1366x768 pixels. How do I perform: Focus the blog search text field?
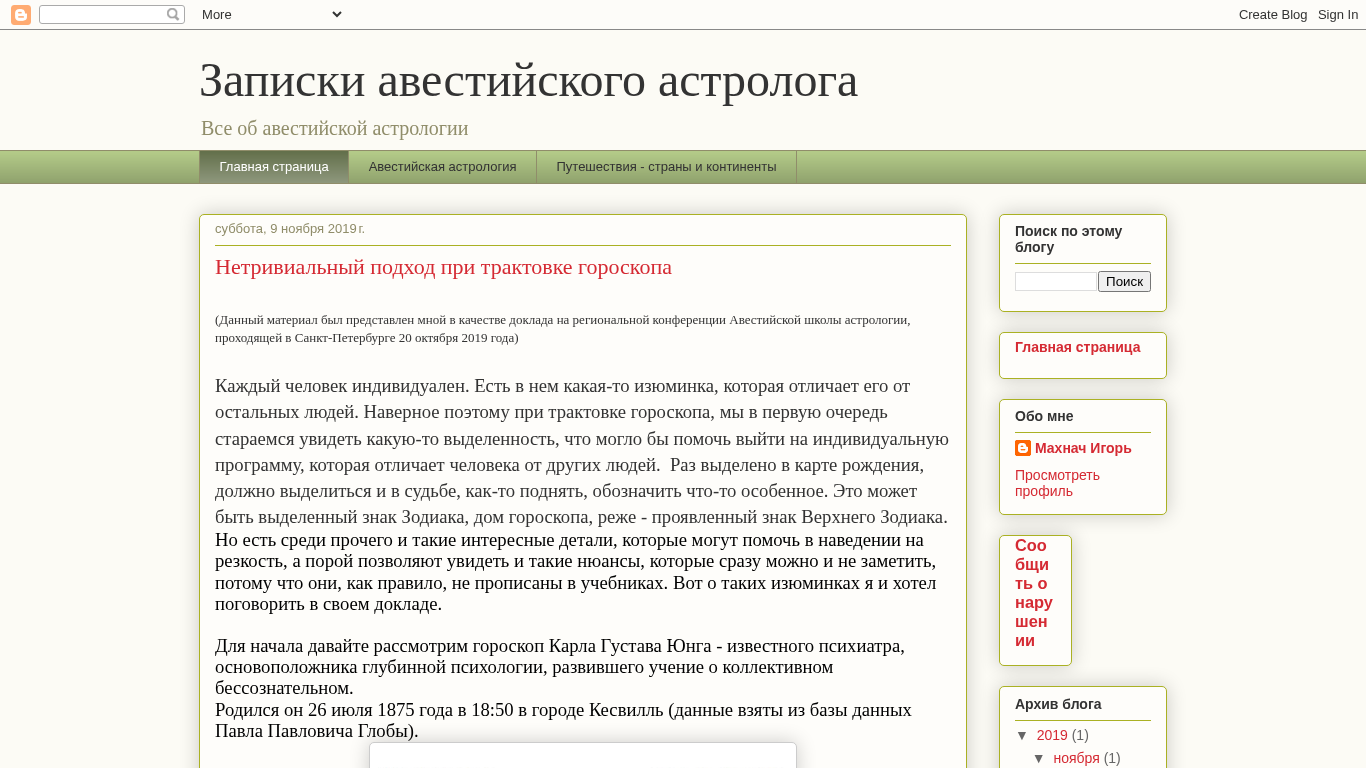pos(1056,282)
